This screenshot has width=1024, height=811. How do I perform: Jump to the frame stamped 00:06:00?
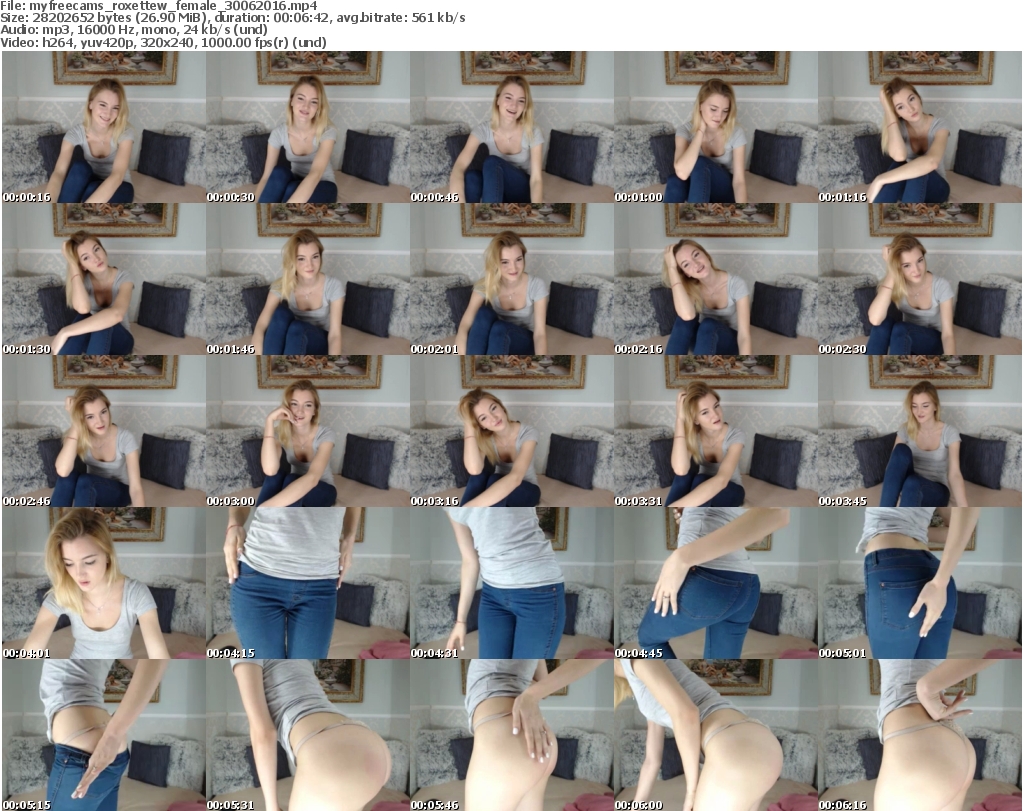pyautogui.click(x=715, y=735)
